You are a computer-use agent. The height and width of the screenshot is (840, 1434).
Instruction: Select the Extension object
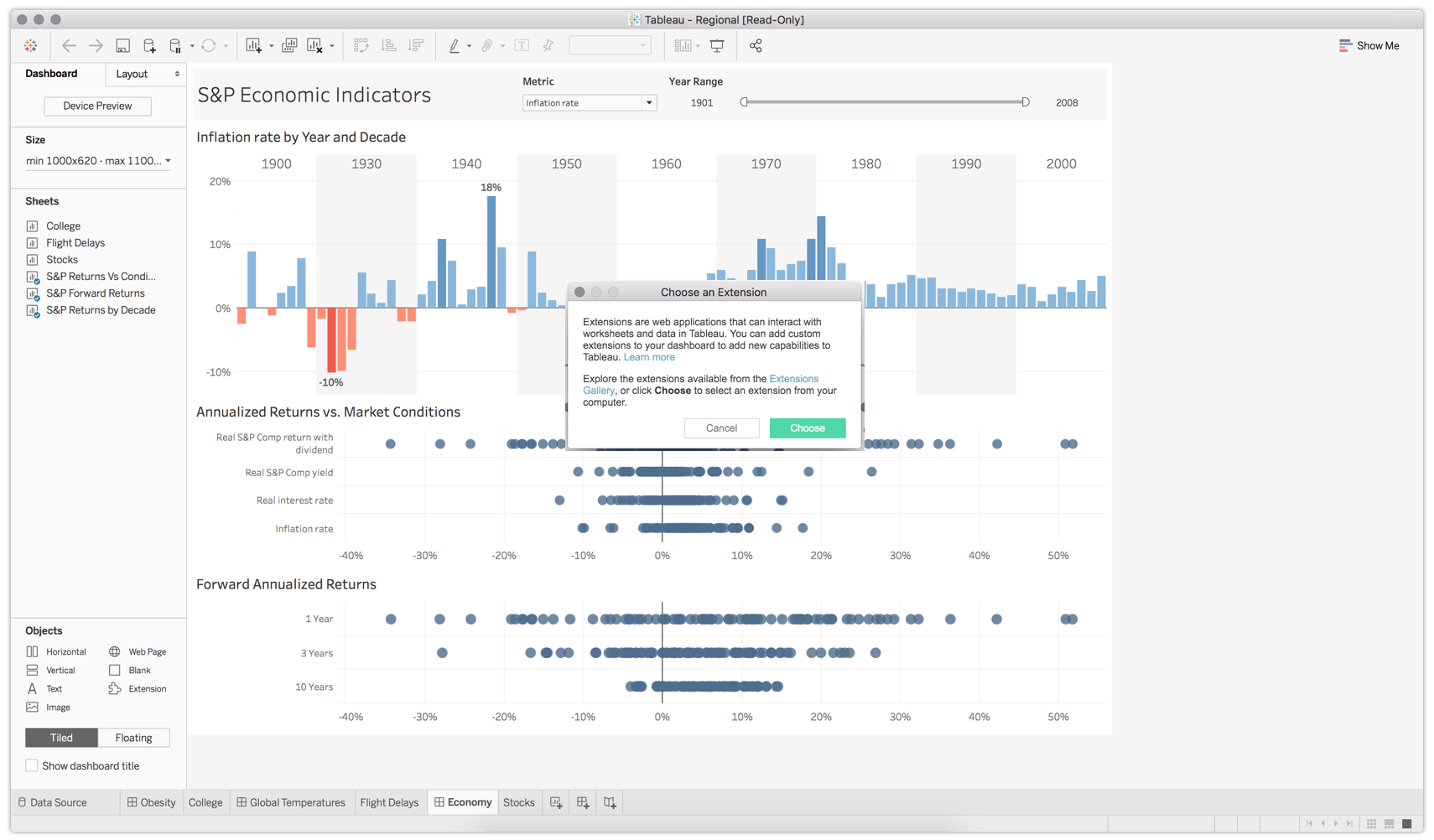click(138, 688)
